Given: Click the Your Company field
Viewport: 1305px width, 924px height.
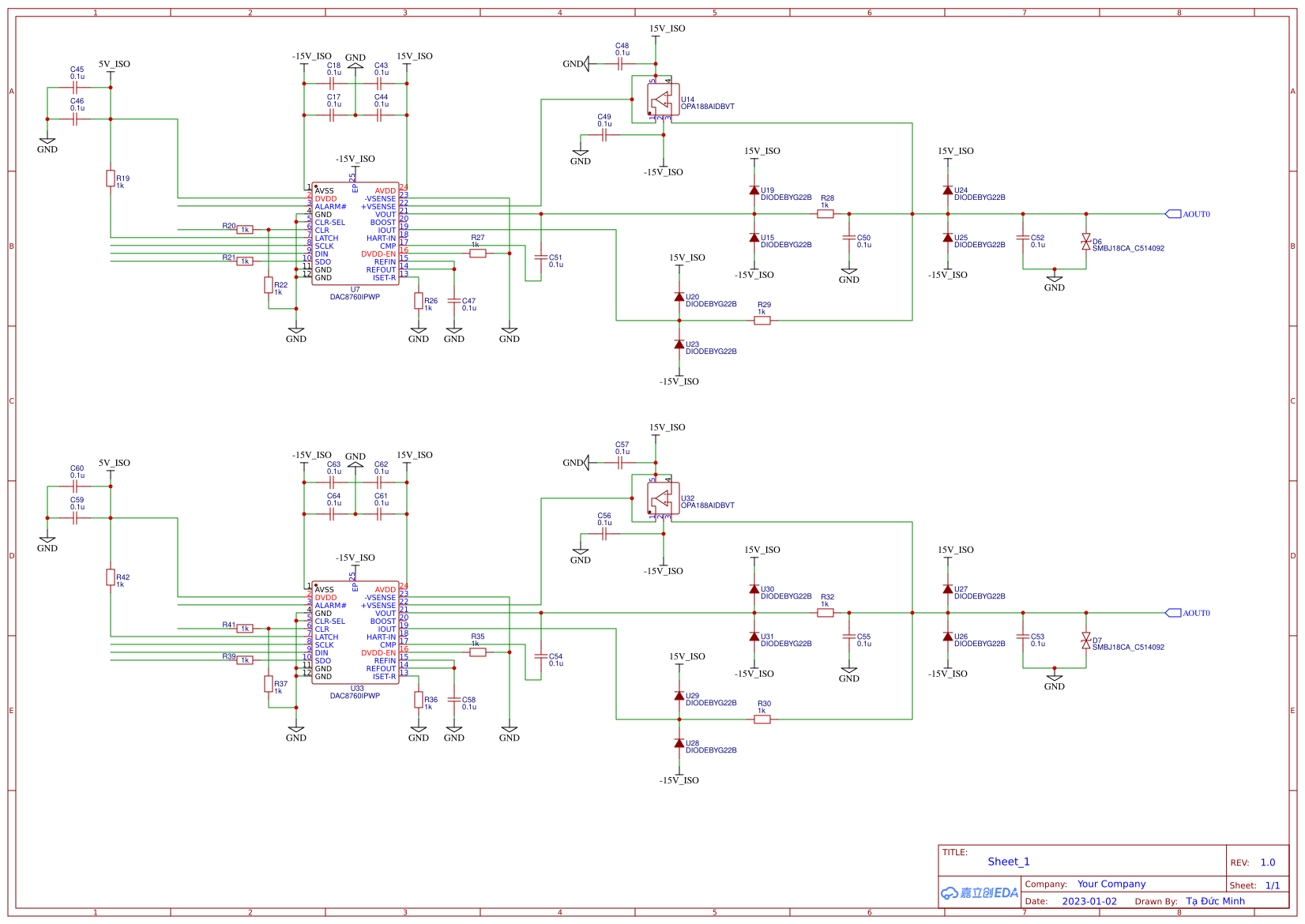Looking at the screenshot, I should click(1111, 884).
